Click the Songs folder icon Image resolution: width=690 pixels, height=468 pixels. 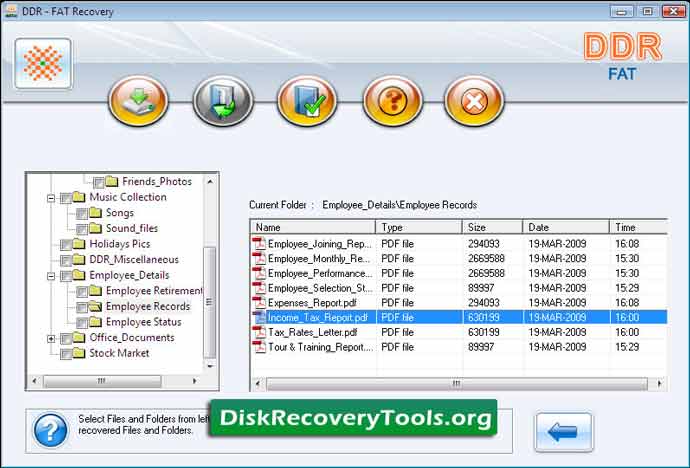click(95, 213)
